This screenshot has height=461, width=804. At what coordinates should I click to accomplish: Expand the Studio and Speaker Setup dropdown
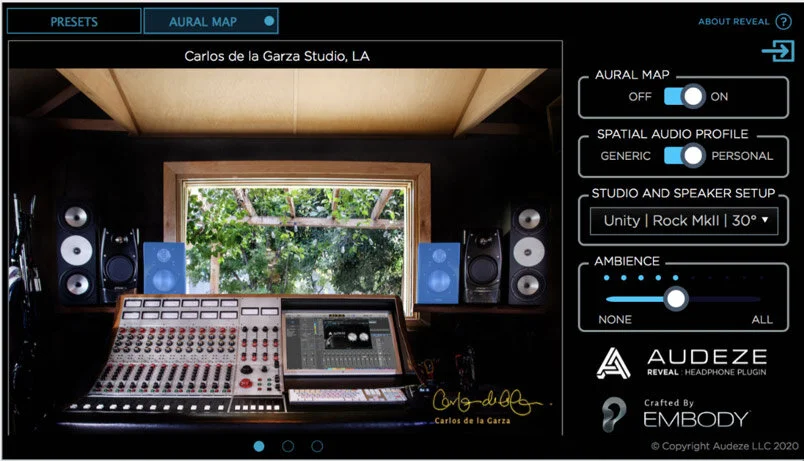(684, 221)
